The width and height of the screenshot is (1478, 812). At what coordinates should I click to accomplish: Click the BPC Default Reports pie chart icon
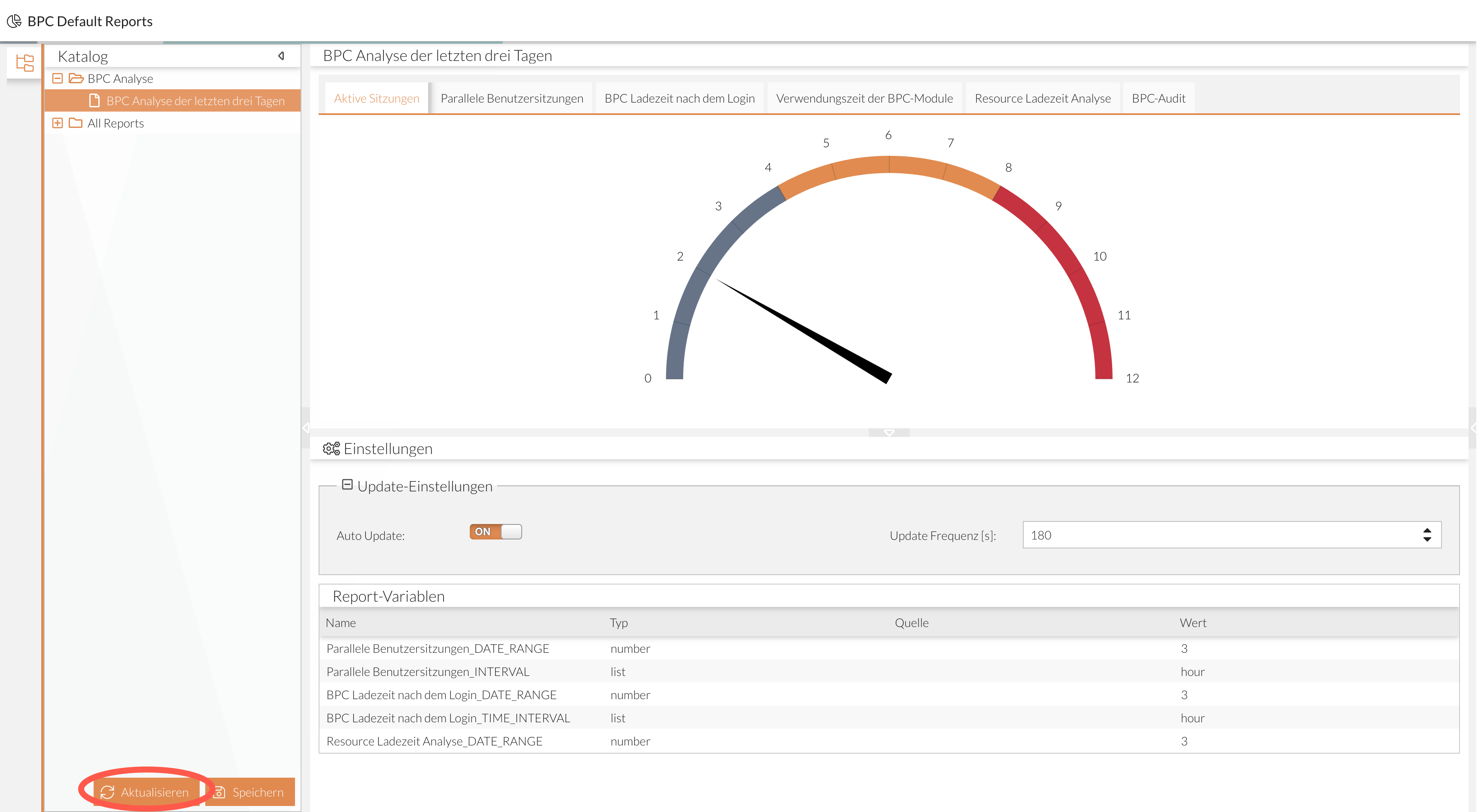[14, 21]
